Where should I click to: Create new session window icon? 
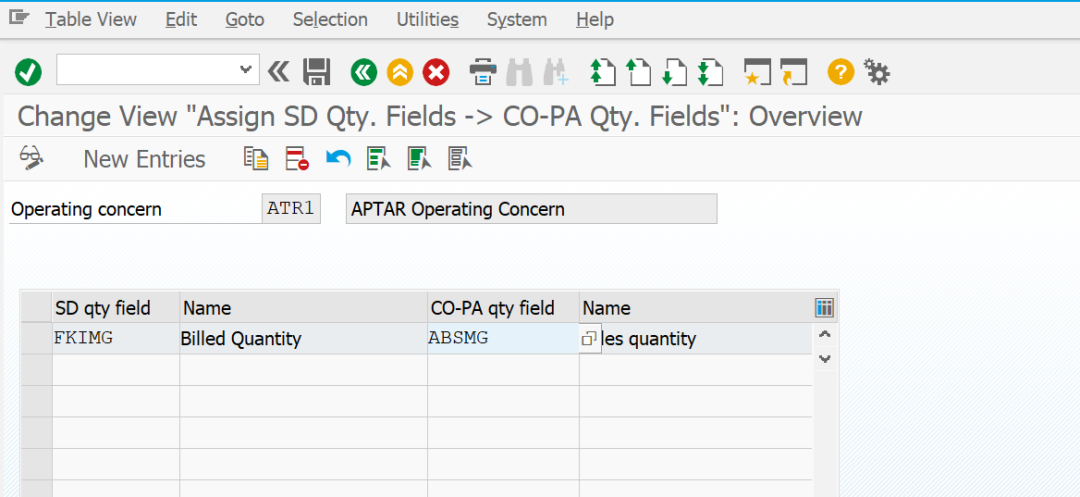click(758, 72)
